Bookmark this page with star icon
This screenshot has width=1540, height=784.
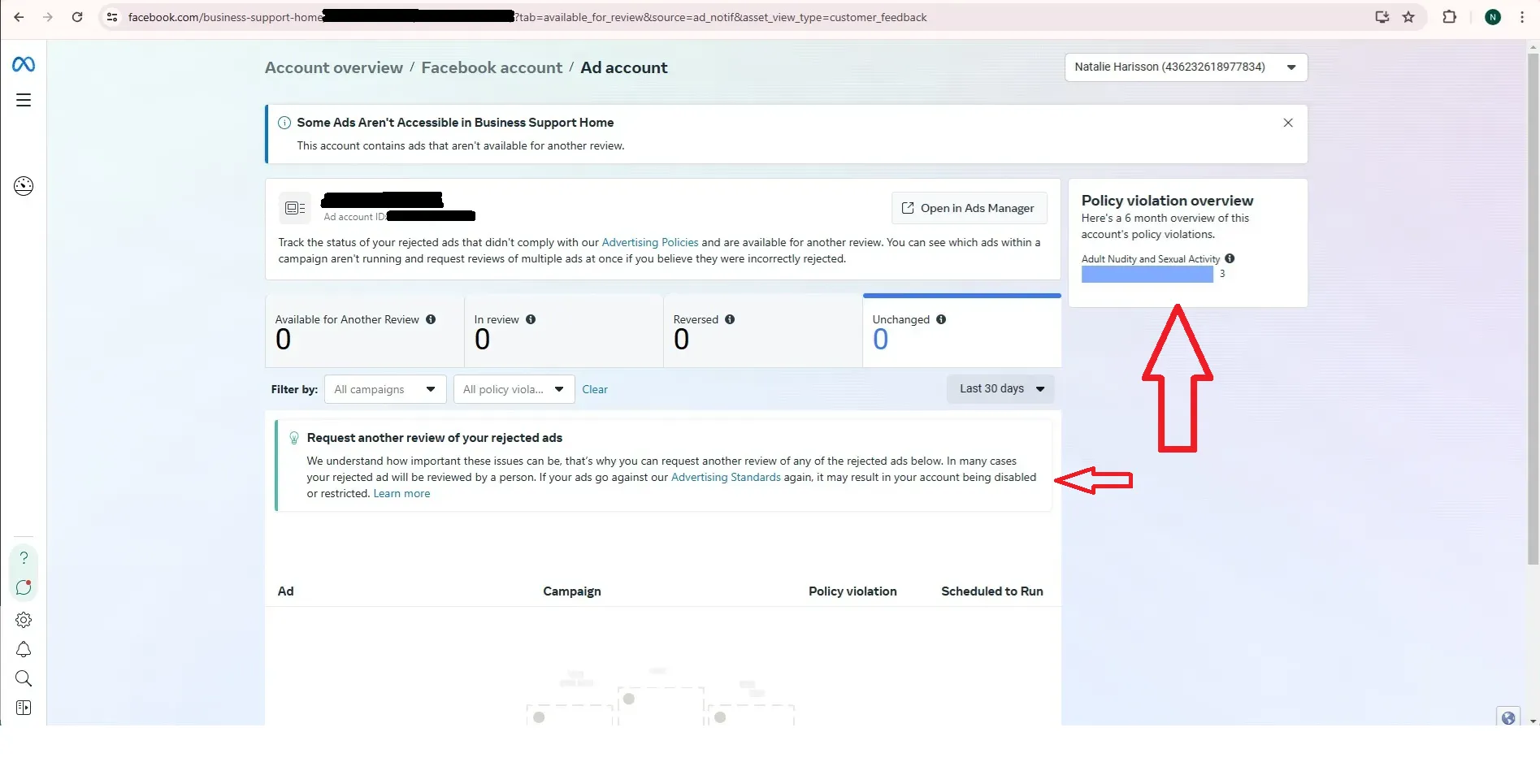[x=1408, y=17]
